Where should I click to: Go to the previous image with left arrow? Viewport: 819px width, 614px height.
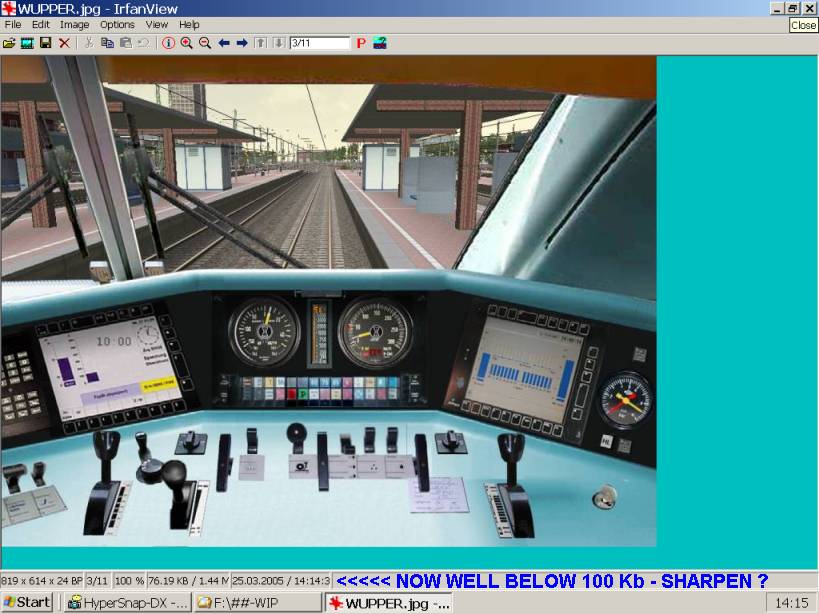pos(224,43)
